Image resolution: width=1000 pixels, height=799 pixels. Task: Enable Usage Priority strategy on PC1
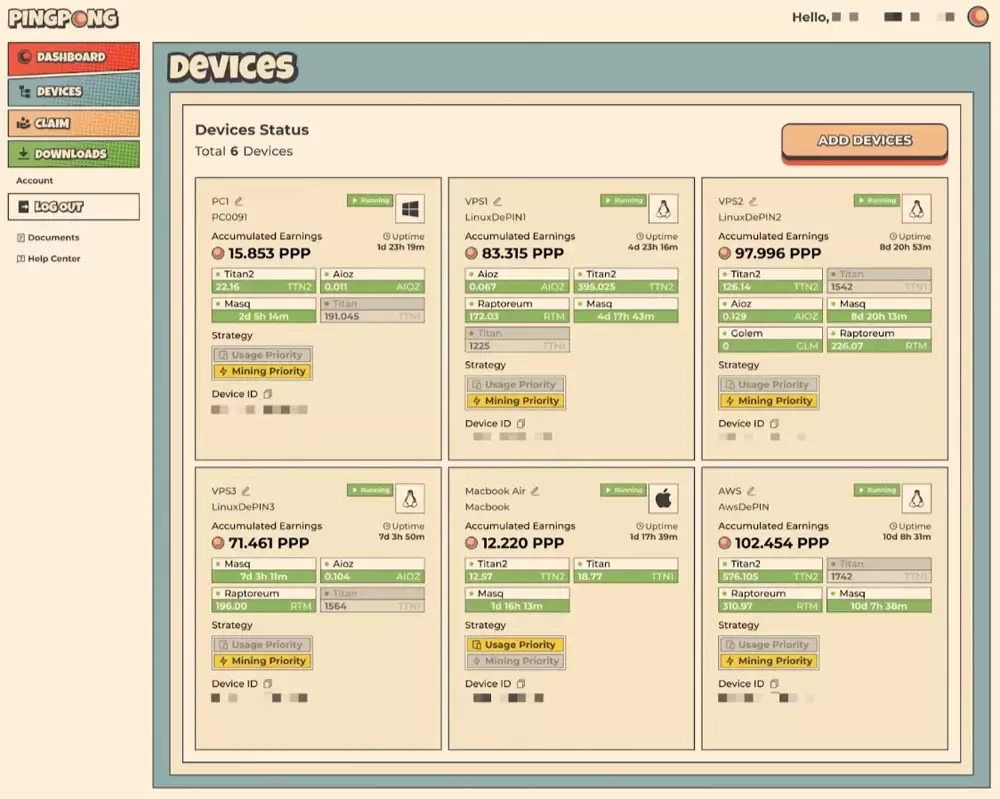pos(262,355)
